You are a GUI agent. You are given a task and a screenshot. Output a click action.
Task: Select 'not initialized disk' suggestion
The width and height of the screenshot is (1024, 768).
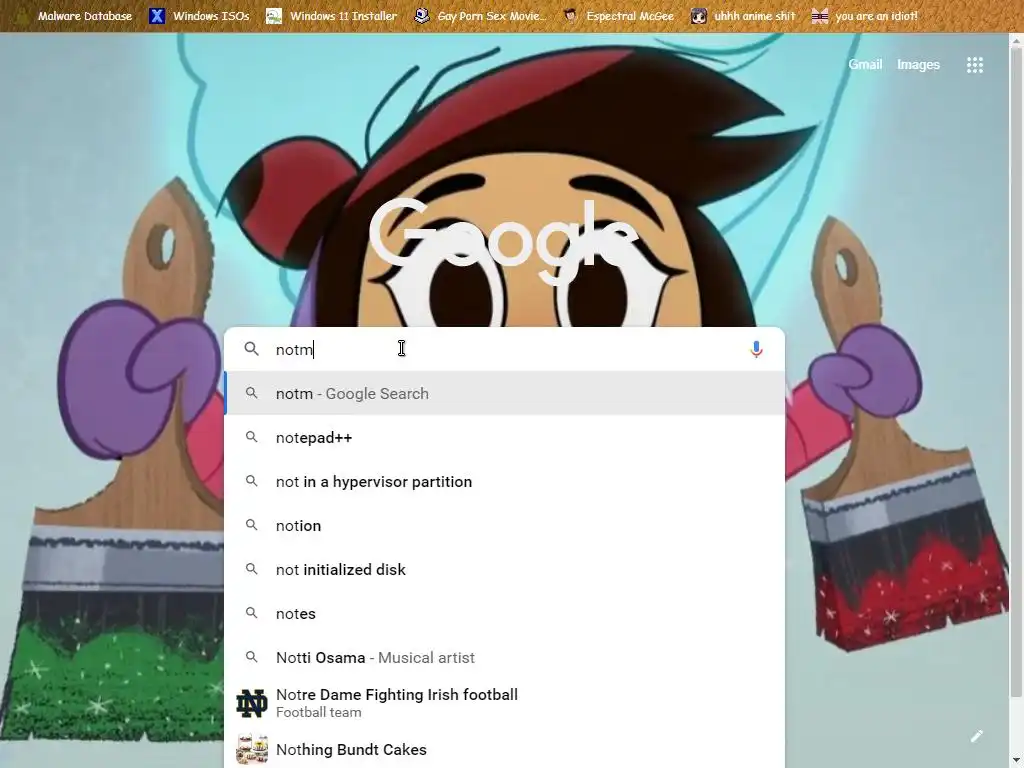coord(504,569)
